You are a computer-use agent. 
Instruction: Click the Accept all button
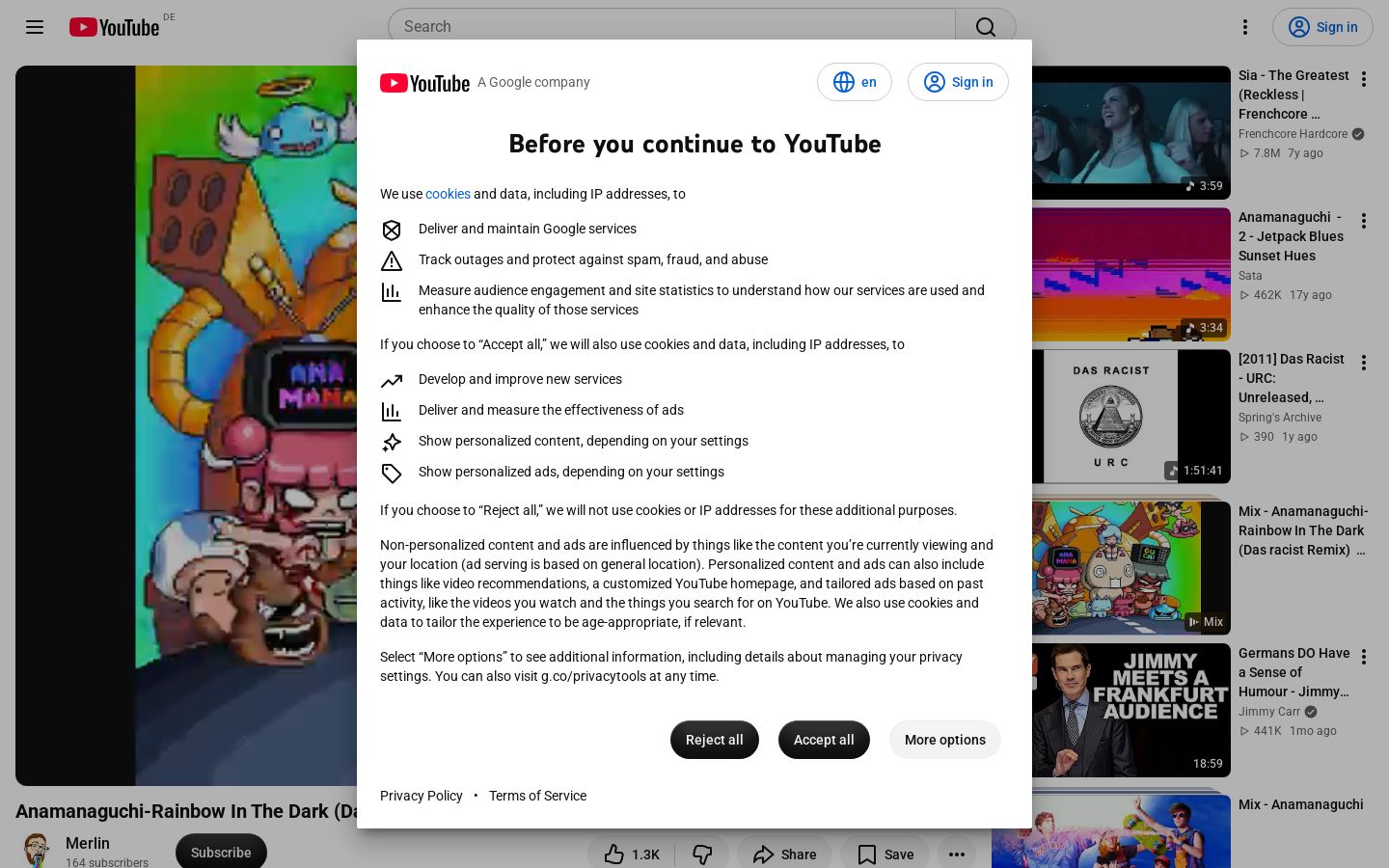824,740
